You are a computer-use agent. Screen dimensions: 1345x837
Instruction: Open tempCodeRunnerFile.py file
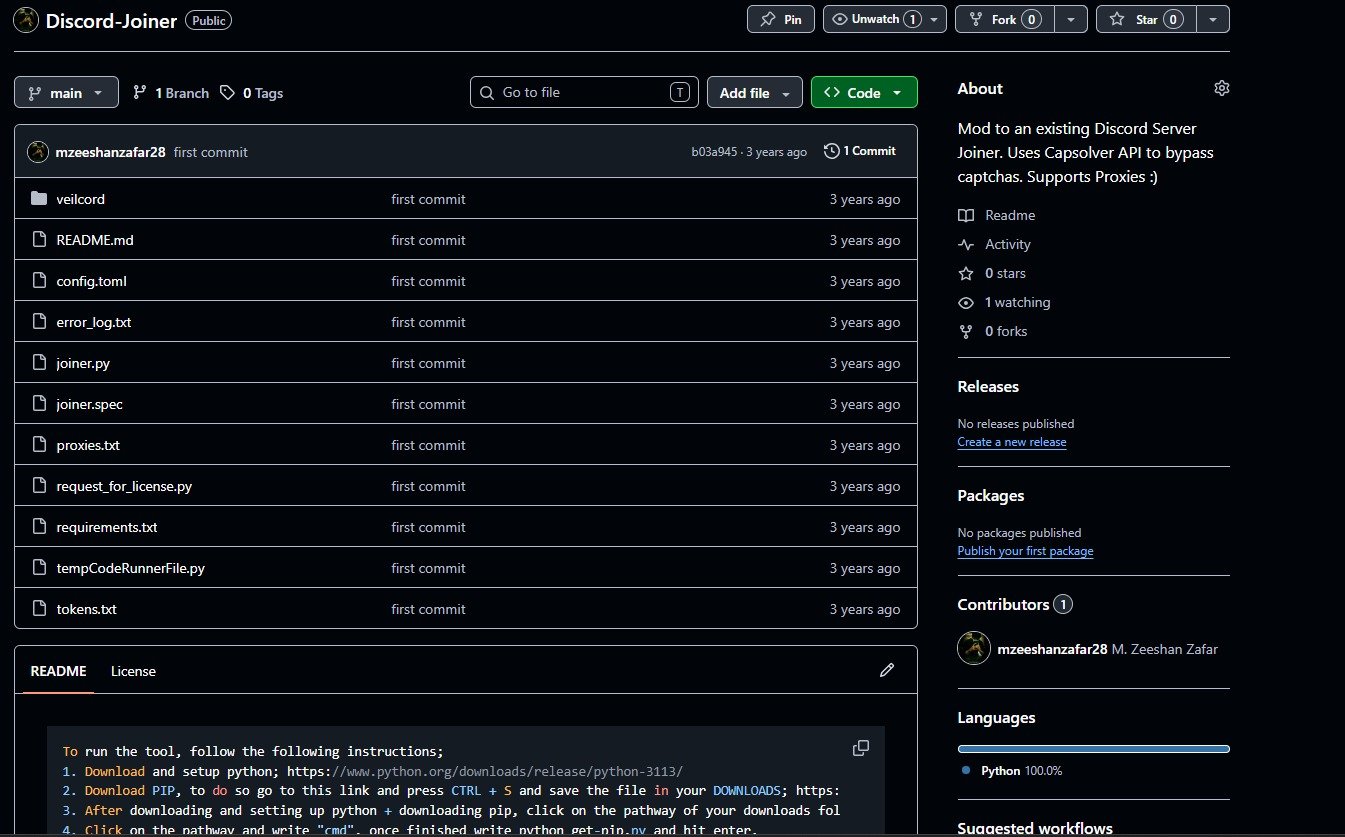[131, 568]
